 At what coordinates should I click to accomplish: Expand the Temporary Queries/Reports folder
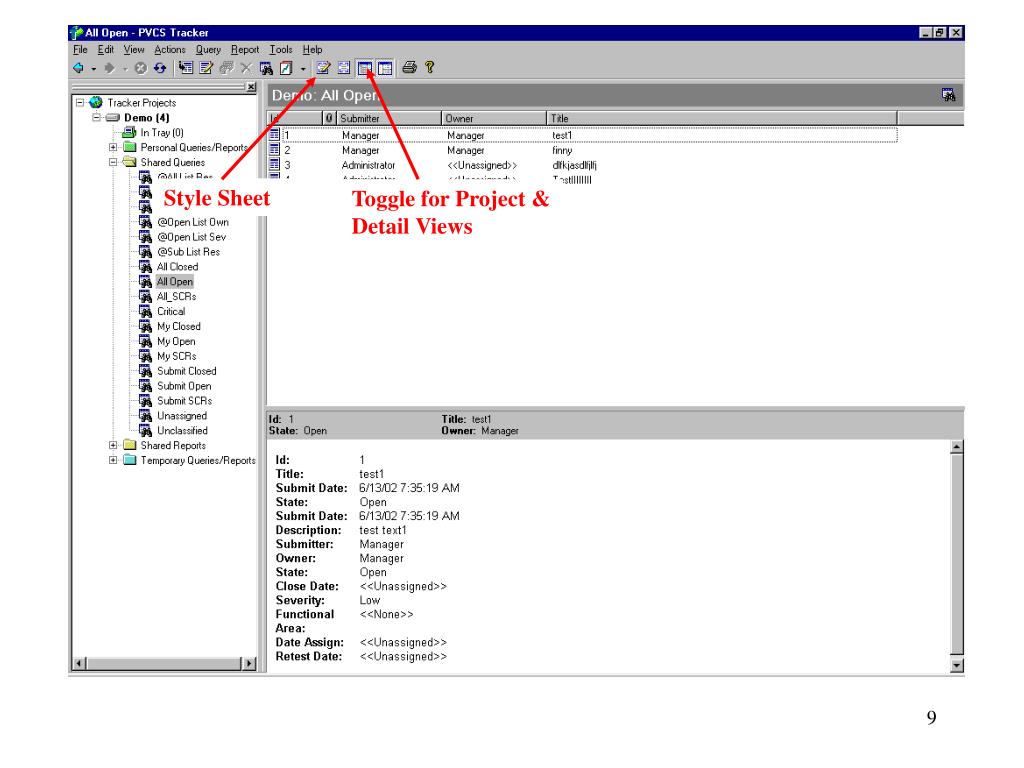coord(112,460)
